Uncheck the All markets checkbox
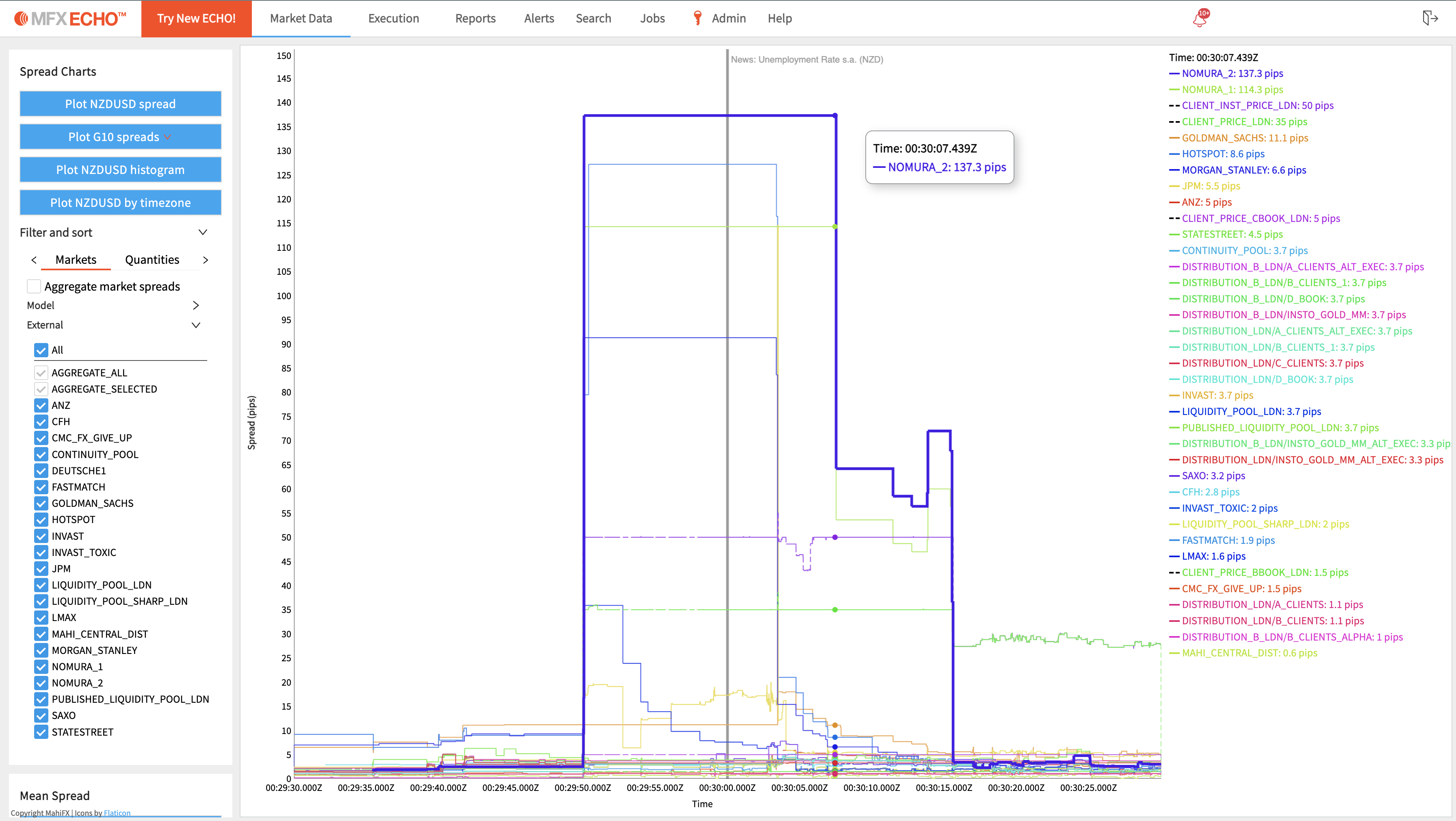 coord(41,350)
